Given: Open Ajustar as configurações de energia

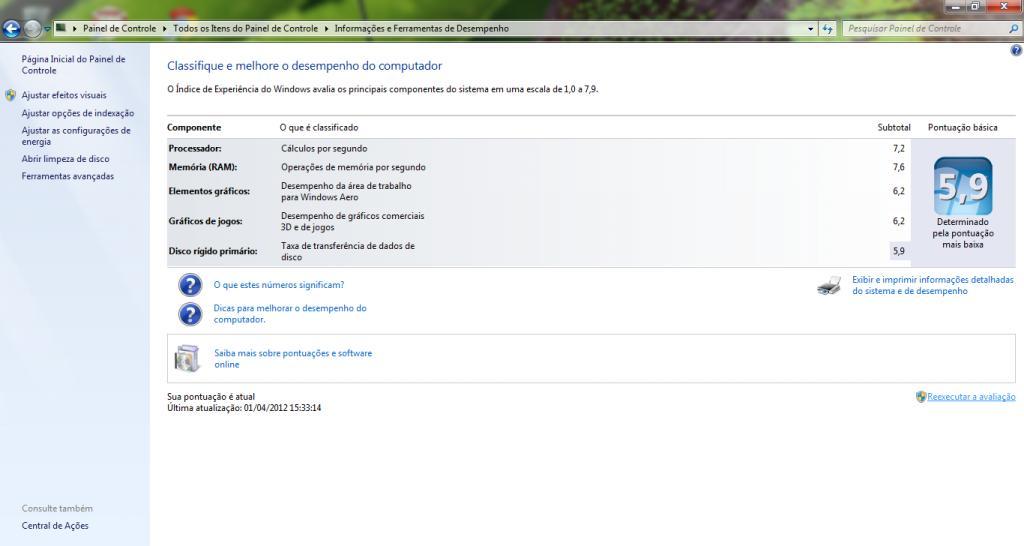Looking at the screenshot, I should (76, 136).
